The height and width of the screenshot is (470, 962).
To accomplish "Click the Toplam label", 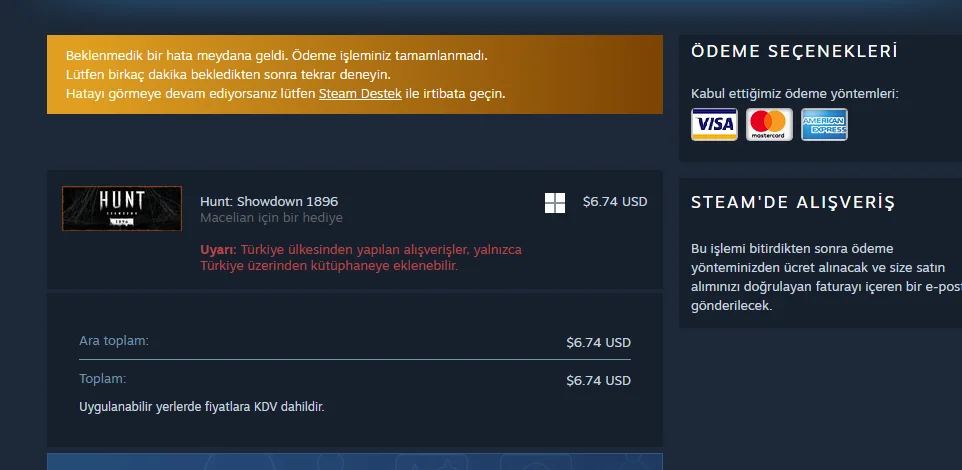I will [x=102, y=379].
